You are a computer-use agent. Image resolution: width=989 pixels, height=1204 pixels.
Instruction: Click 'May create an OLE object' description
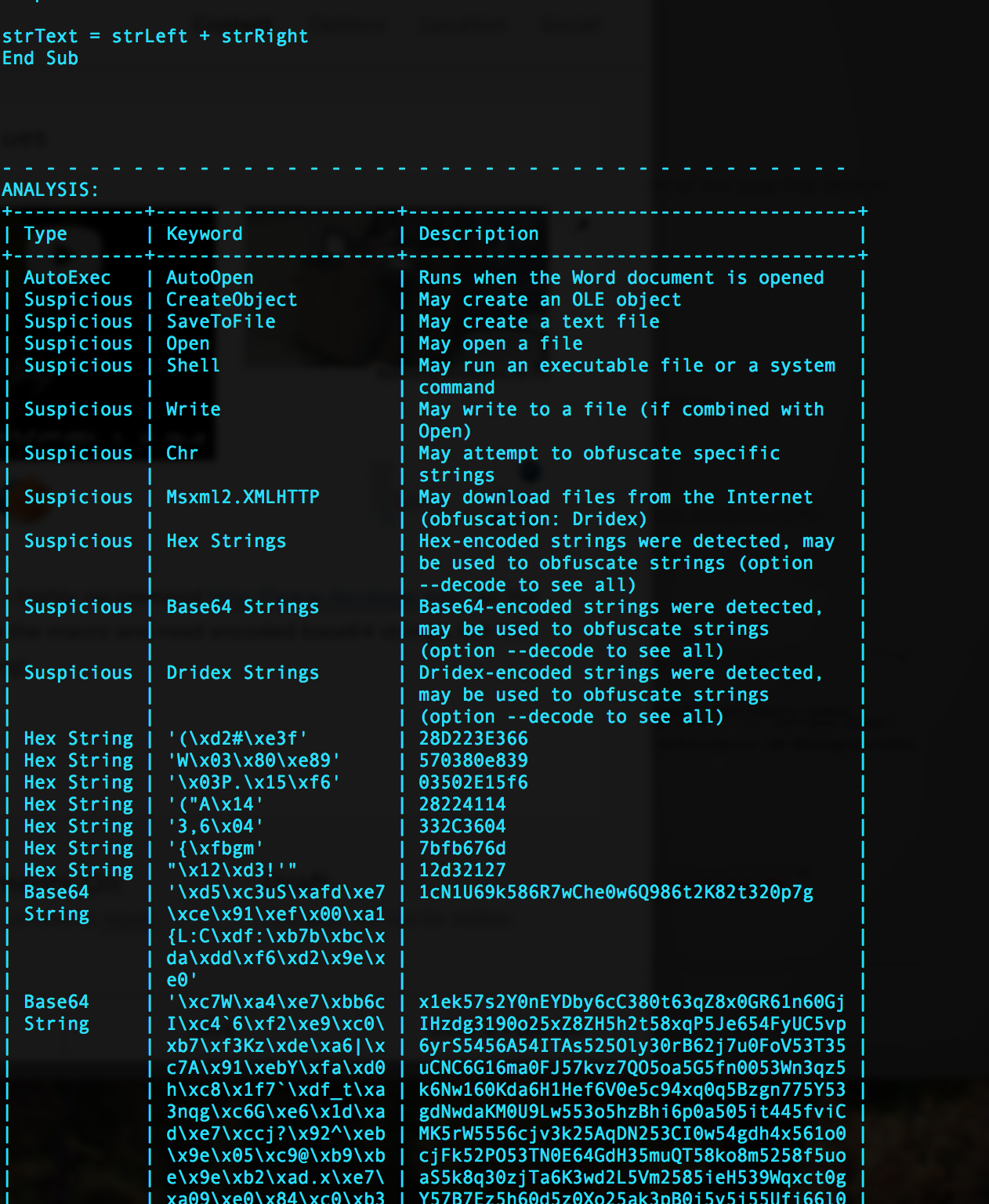click(x=550, y=299)
